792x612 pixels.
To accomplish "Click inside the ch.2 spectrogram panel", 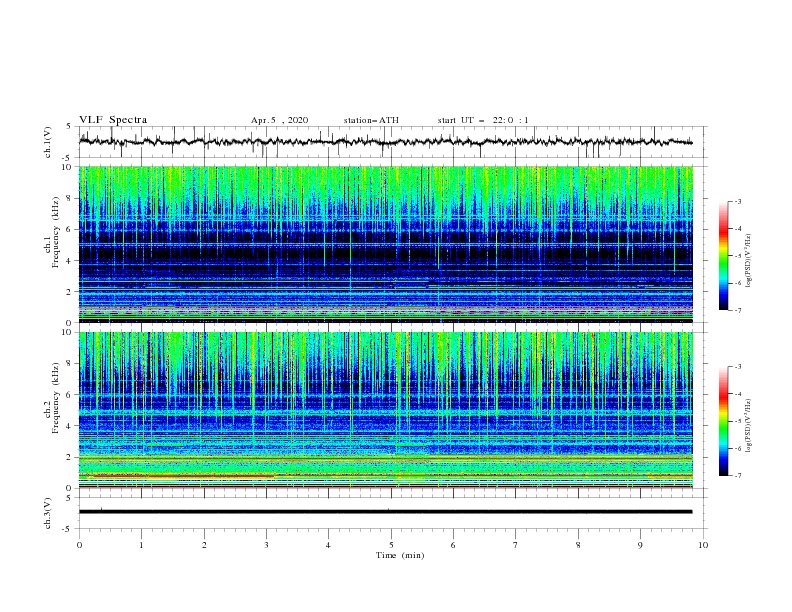I will coord(386,410).
